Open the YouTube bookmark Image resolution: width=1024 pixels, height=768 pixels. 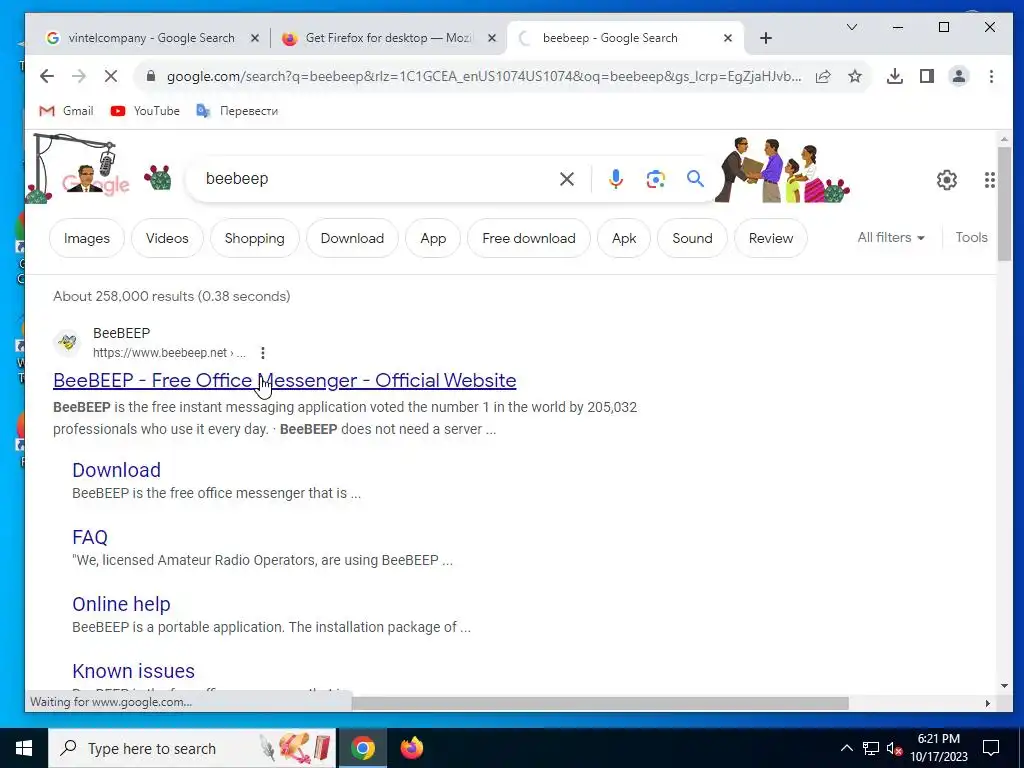pyautogui.click(x=145, y=111)
